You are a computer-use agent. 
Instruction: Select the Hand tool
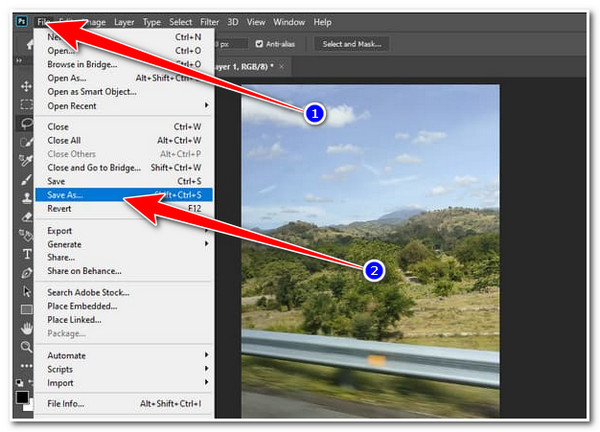(x=26, y=328)
